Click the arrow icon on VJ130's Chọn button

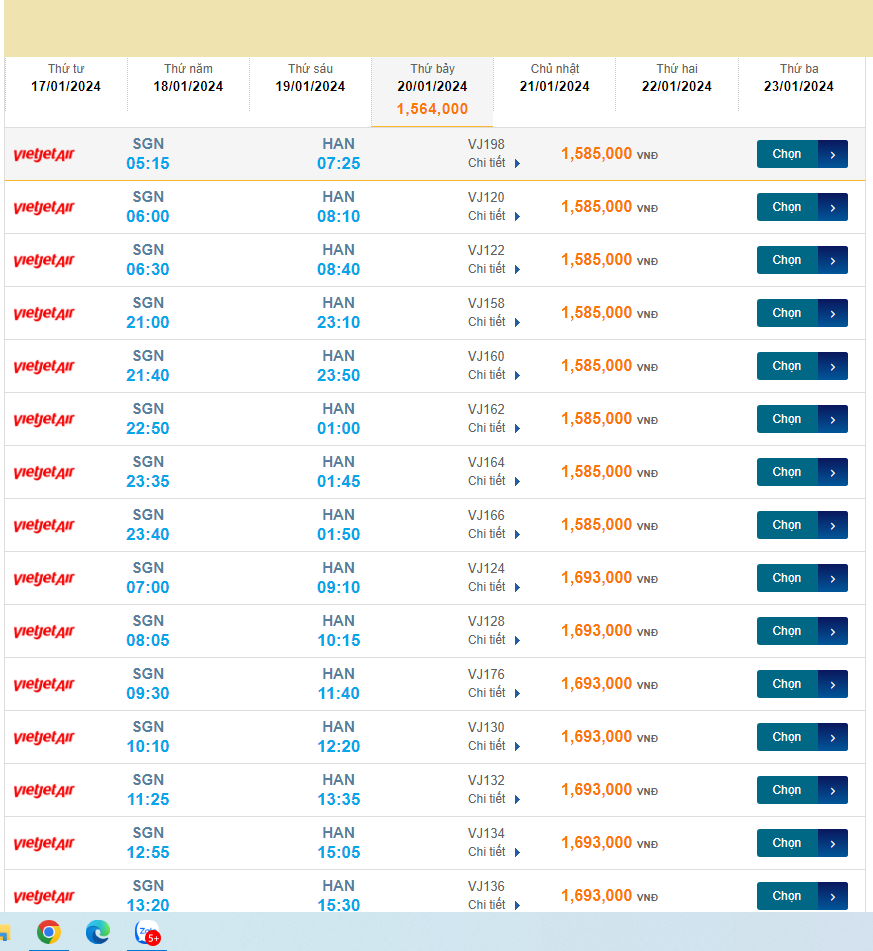833,737
